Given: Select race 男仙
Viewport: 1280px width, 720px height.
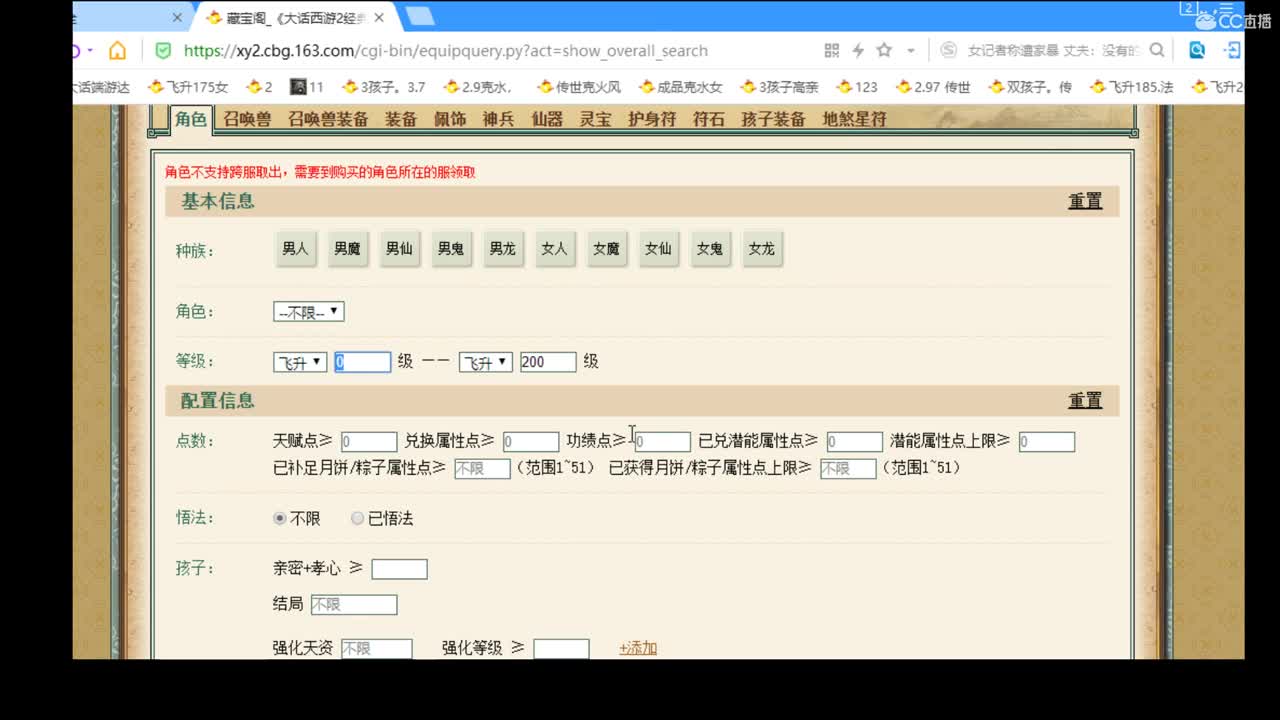Looking at the screenshot, I should [399, 249].
